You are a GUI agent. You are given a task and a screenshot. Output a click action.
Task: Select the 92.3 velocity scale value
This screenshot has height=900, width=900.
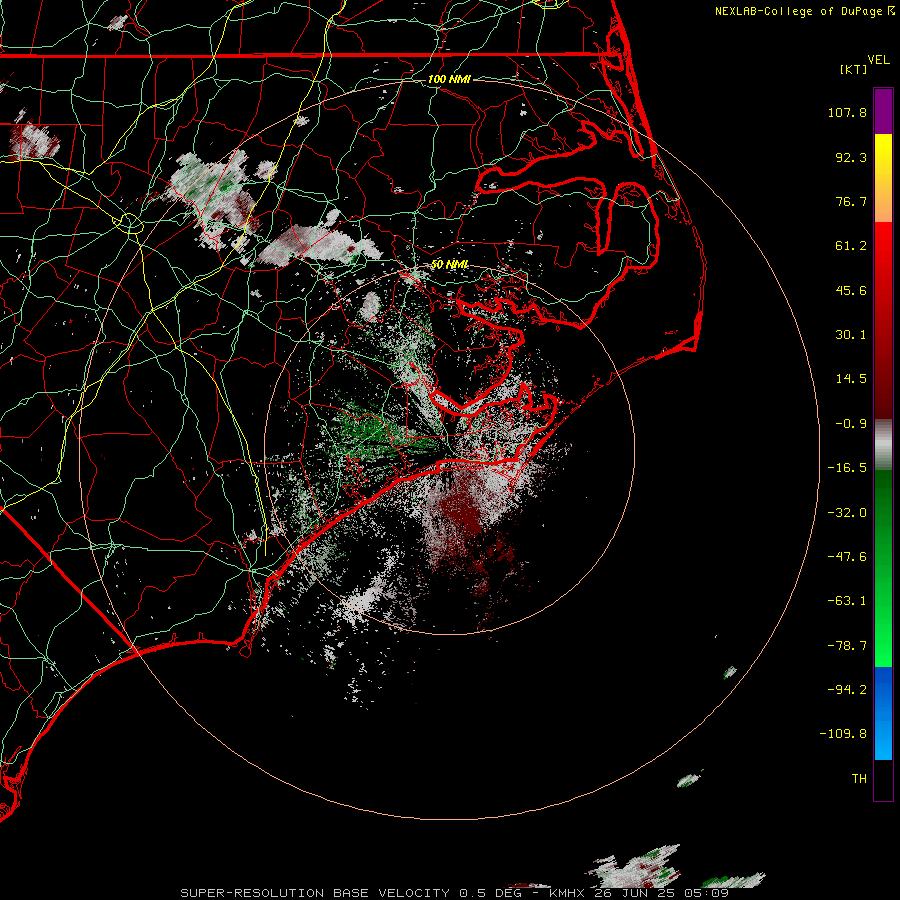[851, 157]
